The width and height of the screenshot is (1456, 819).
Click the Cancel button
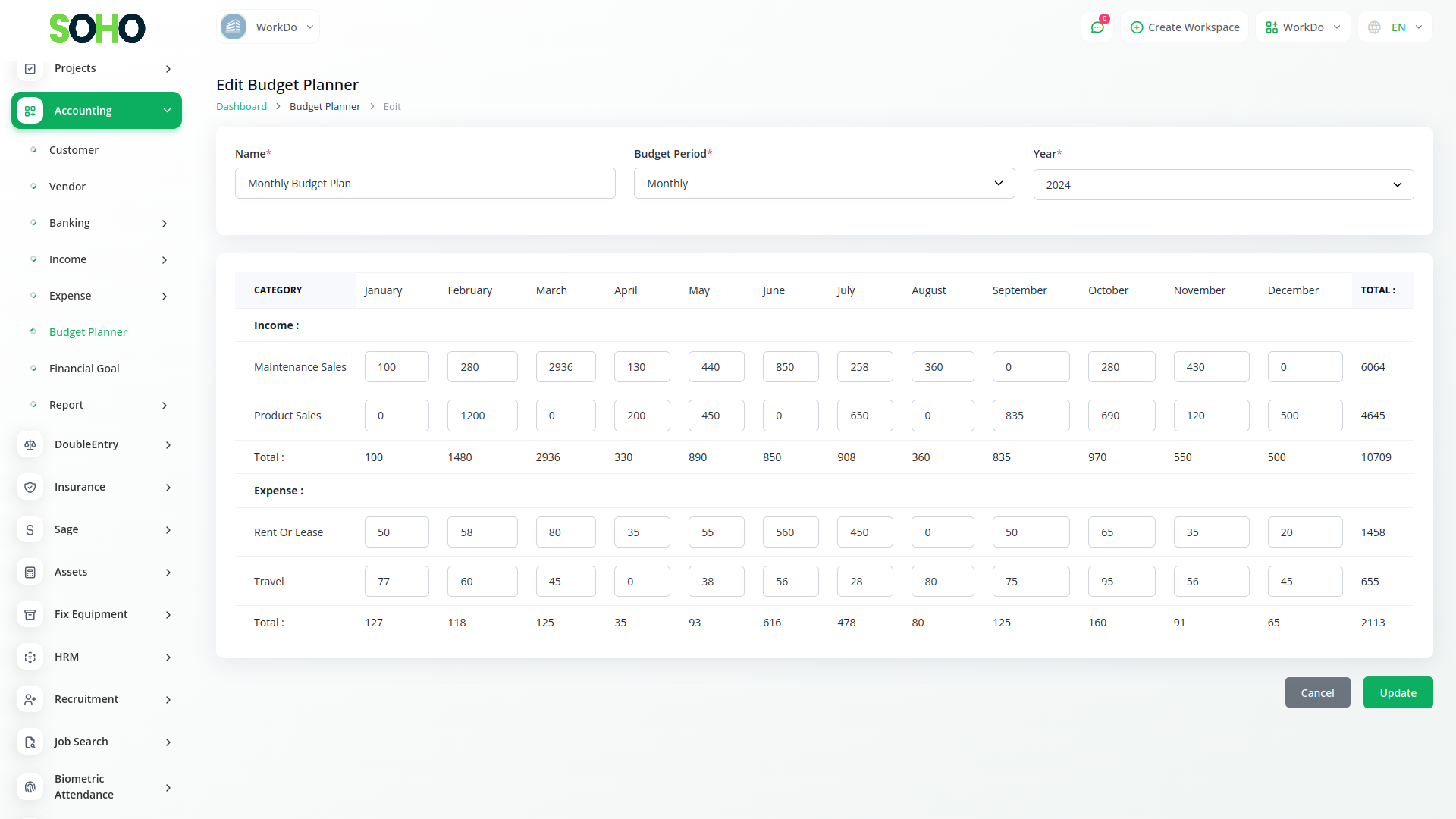click(x=1316, y=693)
